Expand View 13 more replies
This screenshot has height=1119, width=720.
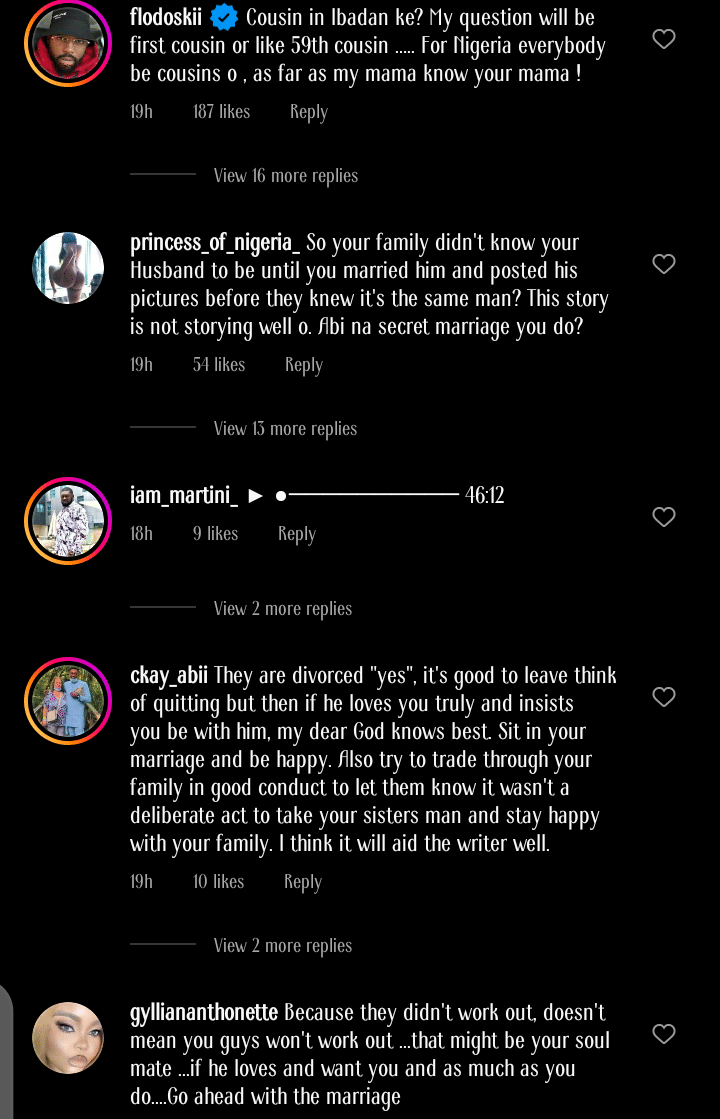pyautogui.click(x=285, y=429)
